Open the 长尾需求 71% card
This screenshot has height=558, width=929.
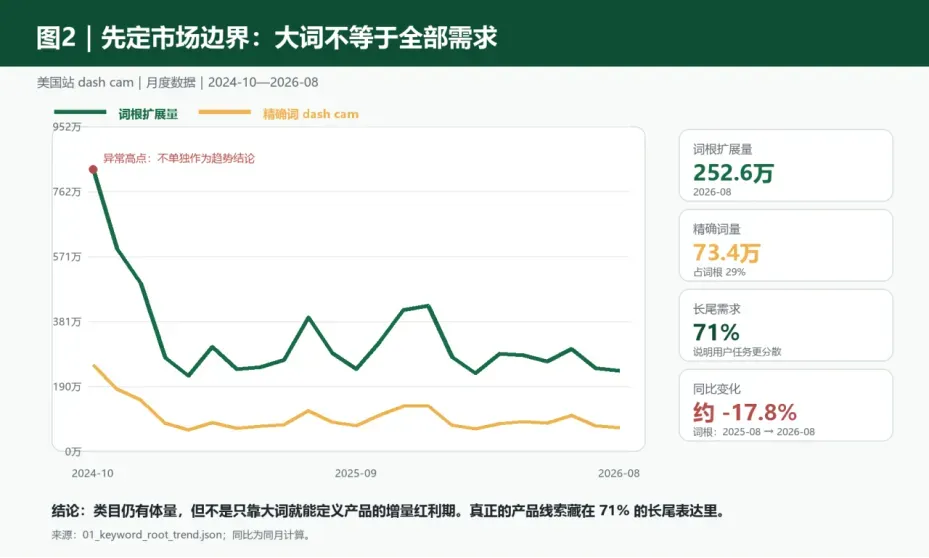click(x=786, y=325)
